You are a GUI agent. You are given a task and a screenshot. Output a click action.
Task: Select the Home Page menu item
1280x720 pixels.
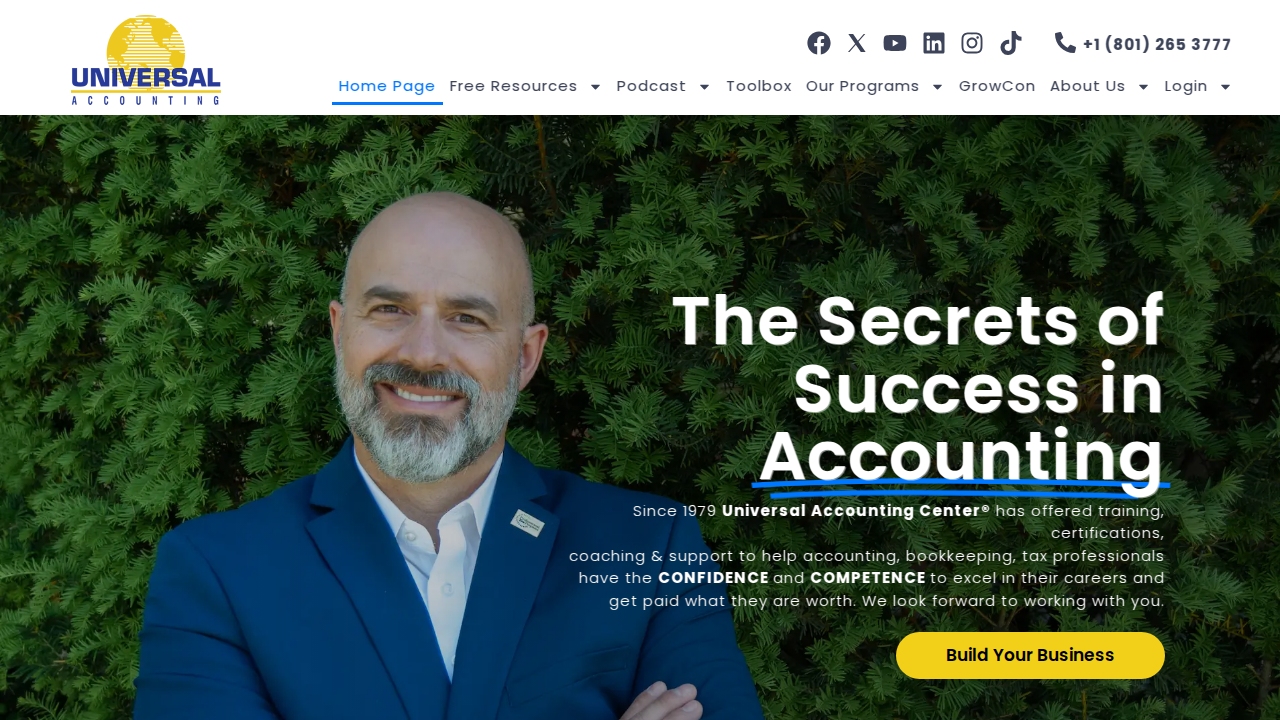(x=387, y=86)
